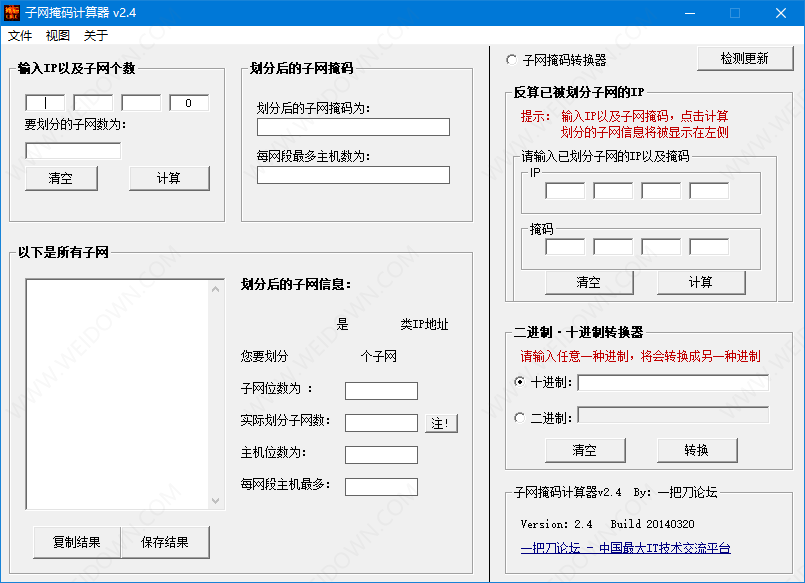805x583 pixels.
Task: Open the 关于 menu
Action: coord(96,35)
